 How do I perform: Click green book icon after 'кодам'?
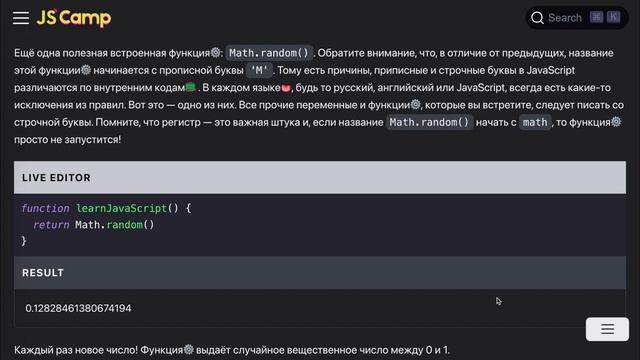[x=191, y=87]
